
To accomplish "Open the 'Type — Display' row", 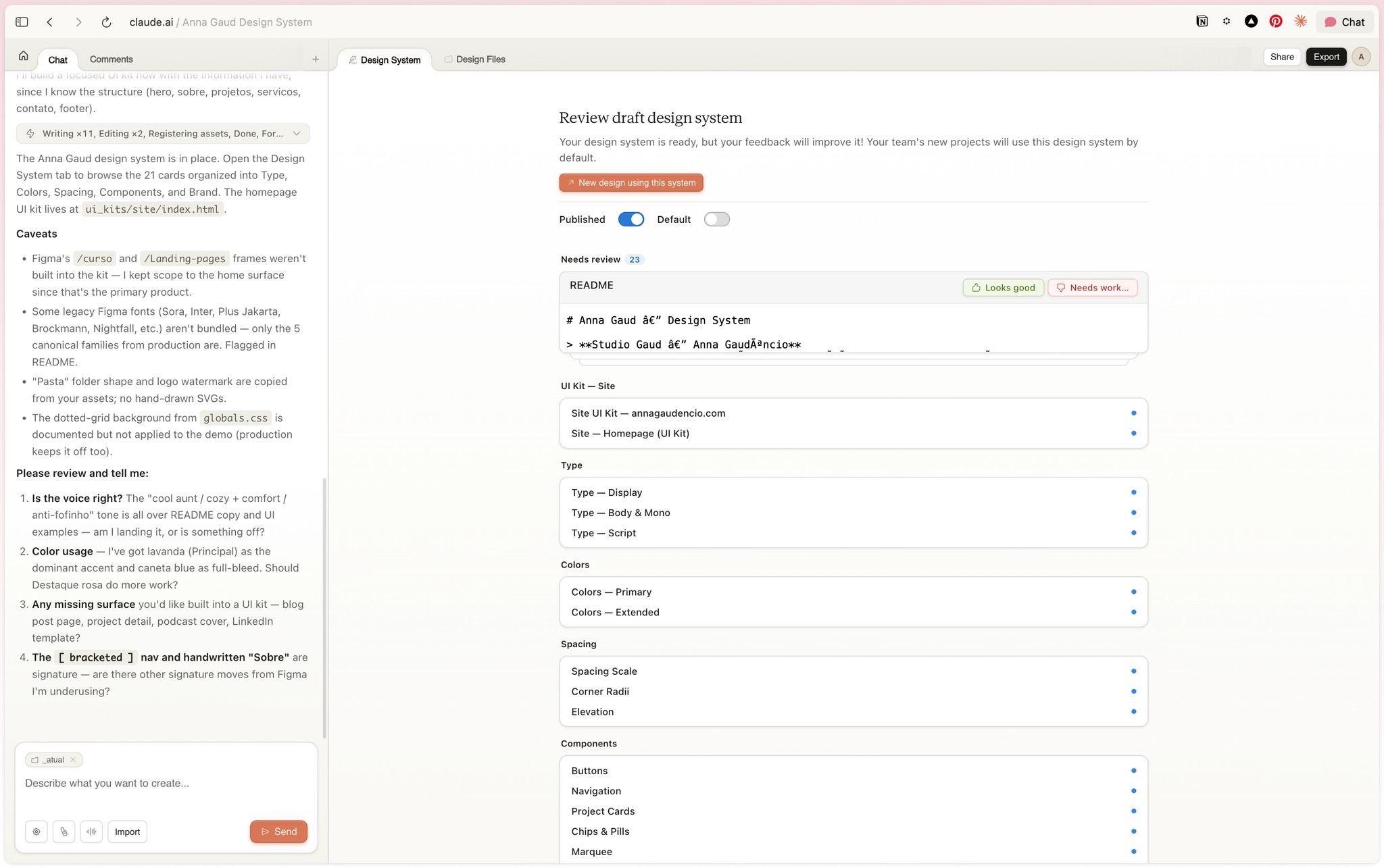I will pyautogui.click(x=853, y=492).
